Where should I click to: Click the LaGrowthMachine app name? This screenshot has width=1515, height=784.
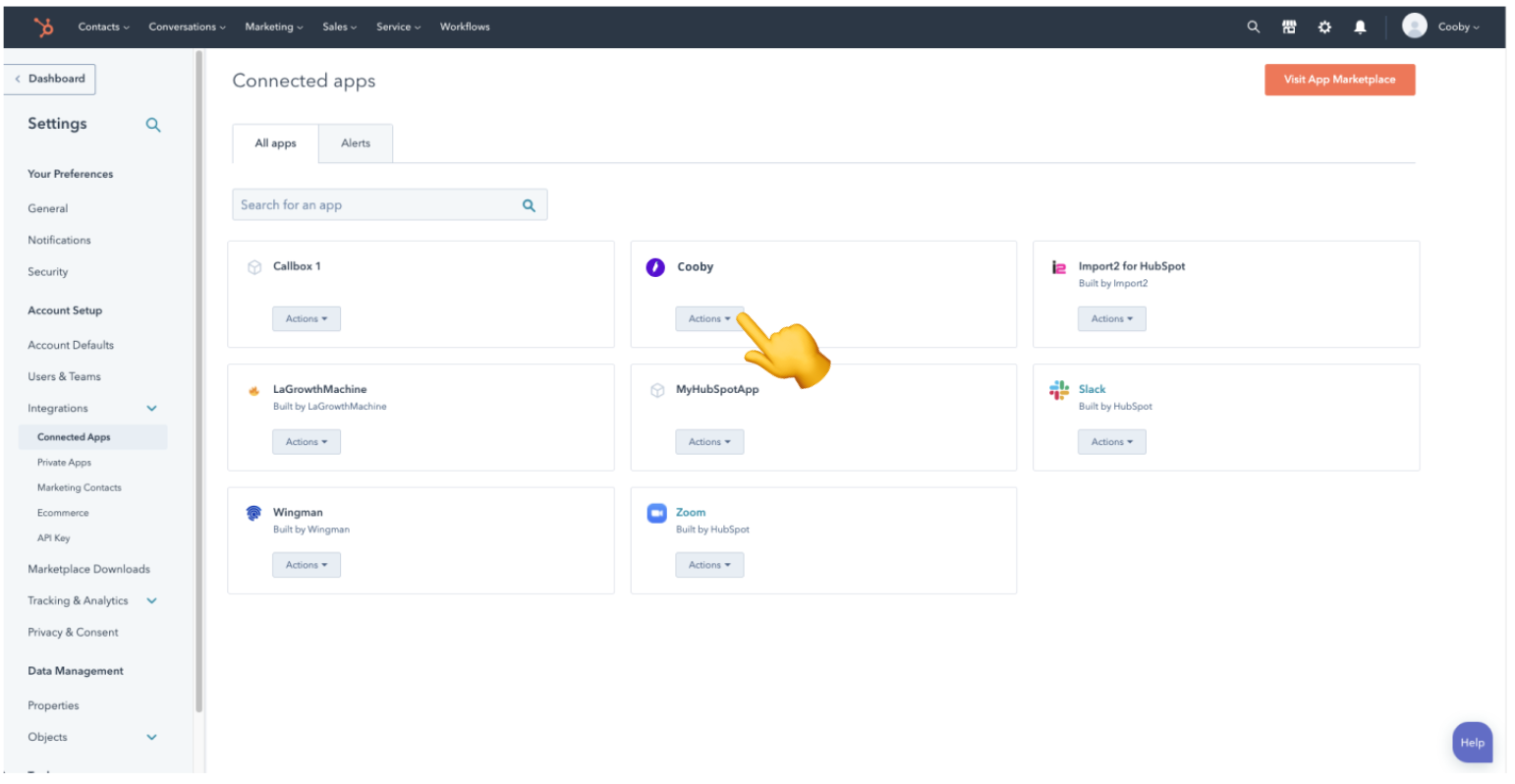click(319, 389)
